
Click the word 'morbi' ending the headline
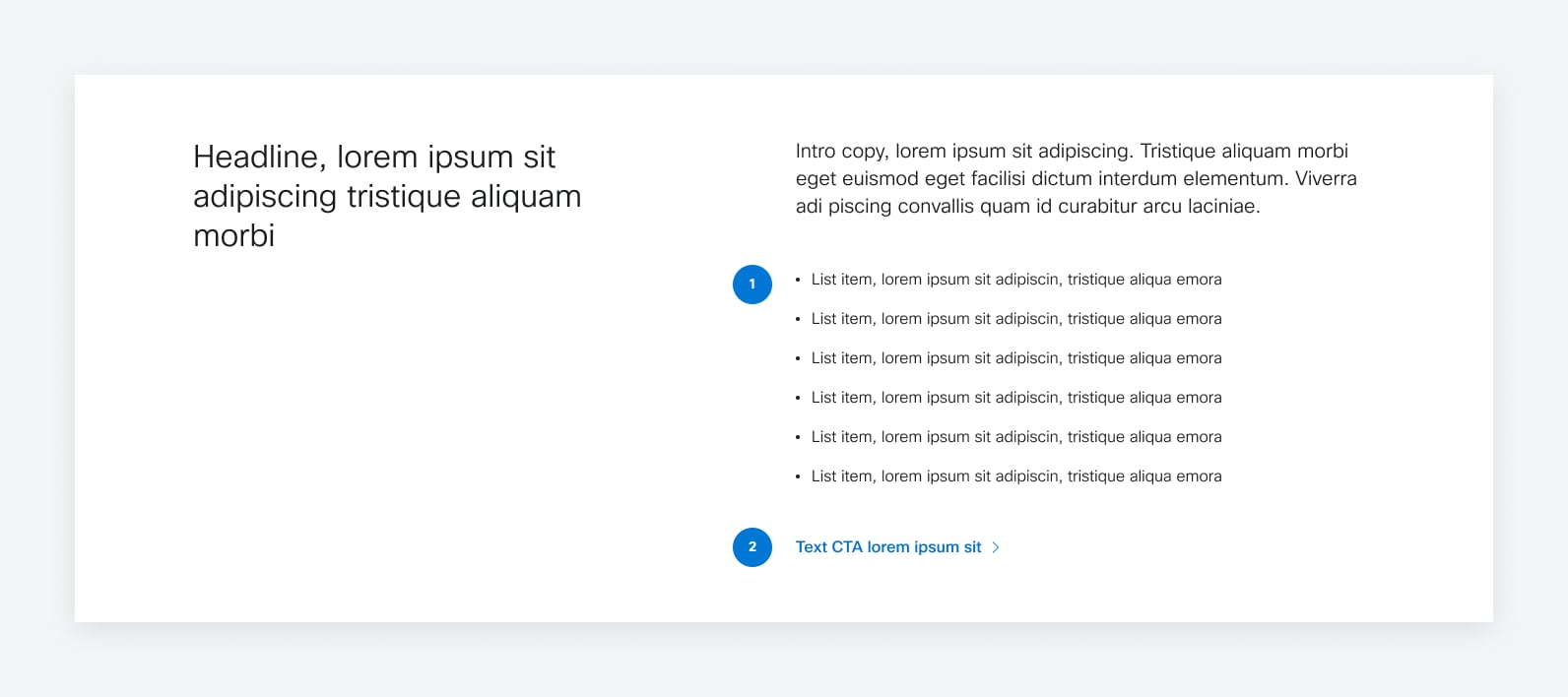(233, 235)
